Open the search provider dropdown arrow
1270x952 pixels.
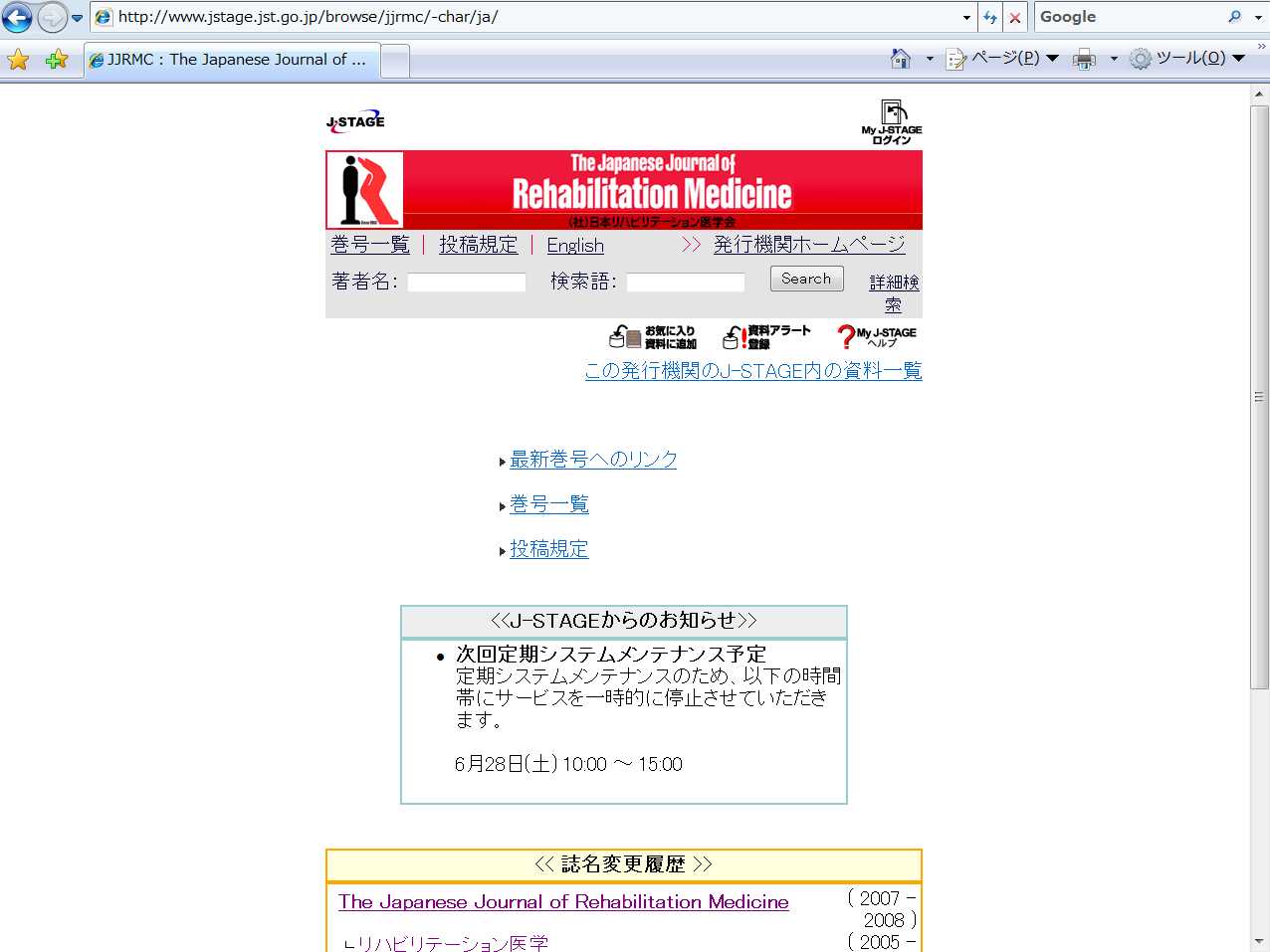tap(1257, 18)
